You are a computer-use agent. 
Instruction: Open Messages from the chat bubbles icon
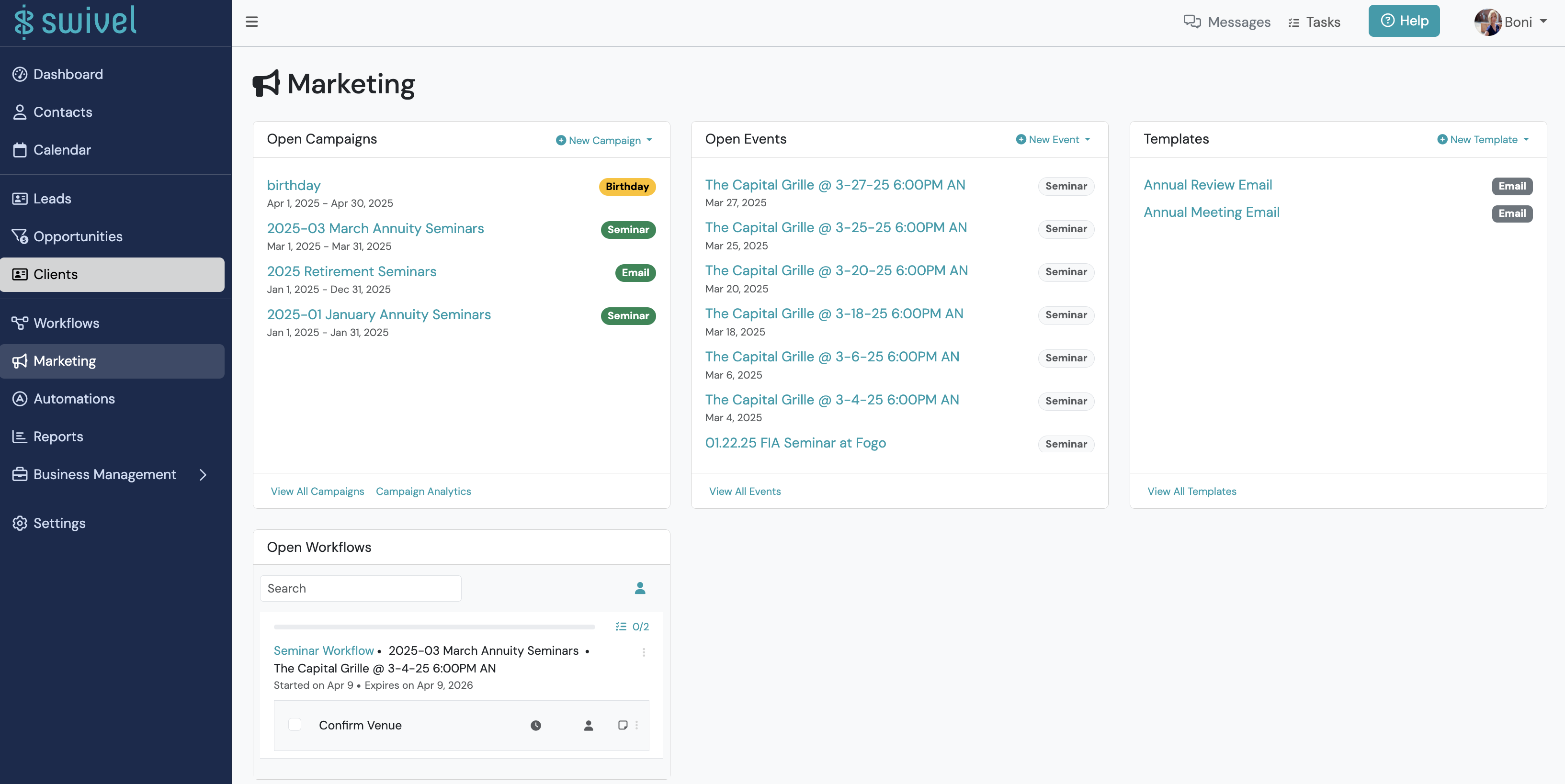click(x=1192, y=22)
